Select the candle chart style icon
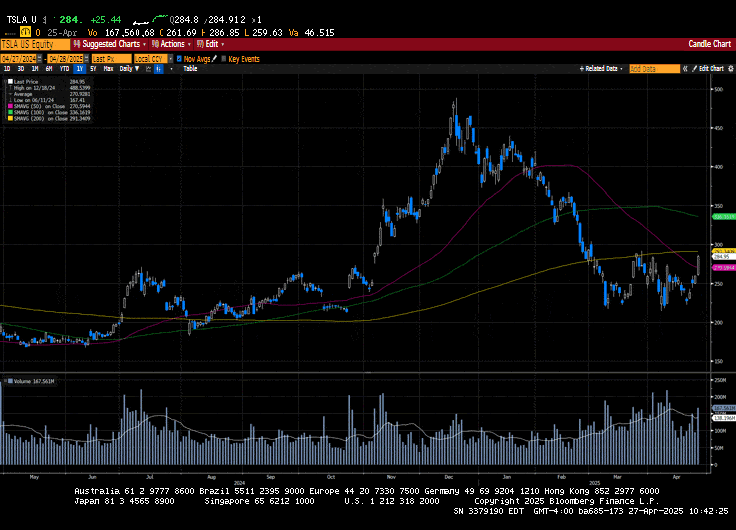 coord(158,69)
